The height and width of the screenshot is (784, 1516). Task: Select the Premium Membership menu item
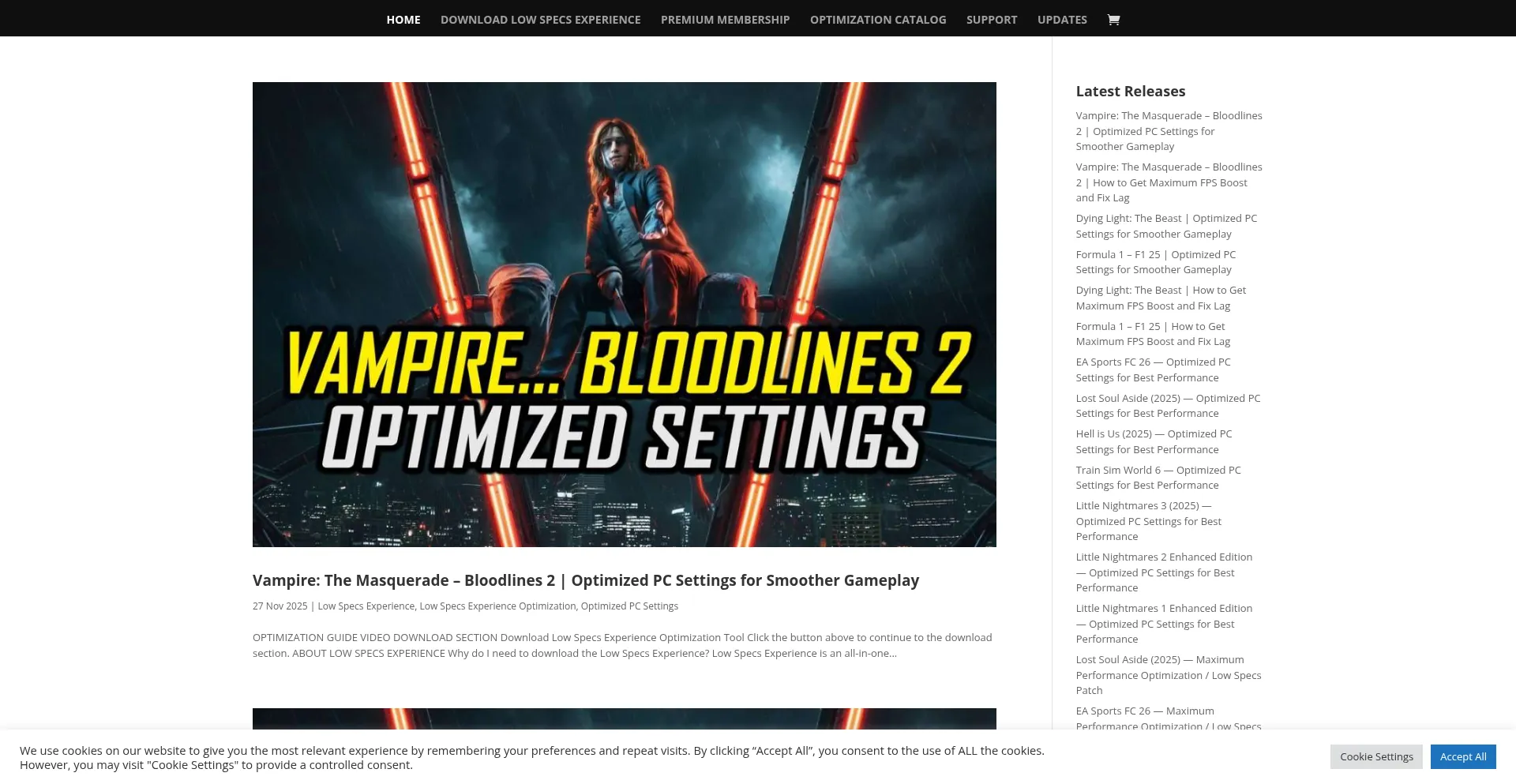(x=725, y=20)
